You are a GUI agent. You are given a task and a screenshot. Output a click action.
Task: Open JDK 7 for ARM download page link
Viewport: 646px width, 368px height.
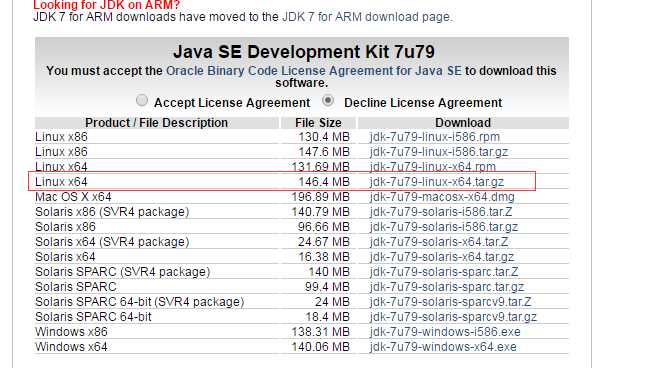click(x=366, y=17)
